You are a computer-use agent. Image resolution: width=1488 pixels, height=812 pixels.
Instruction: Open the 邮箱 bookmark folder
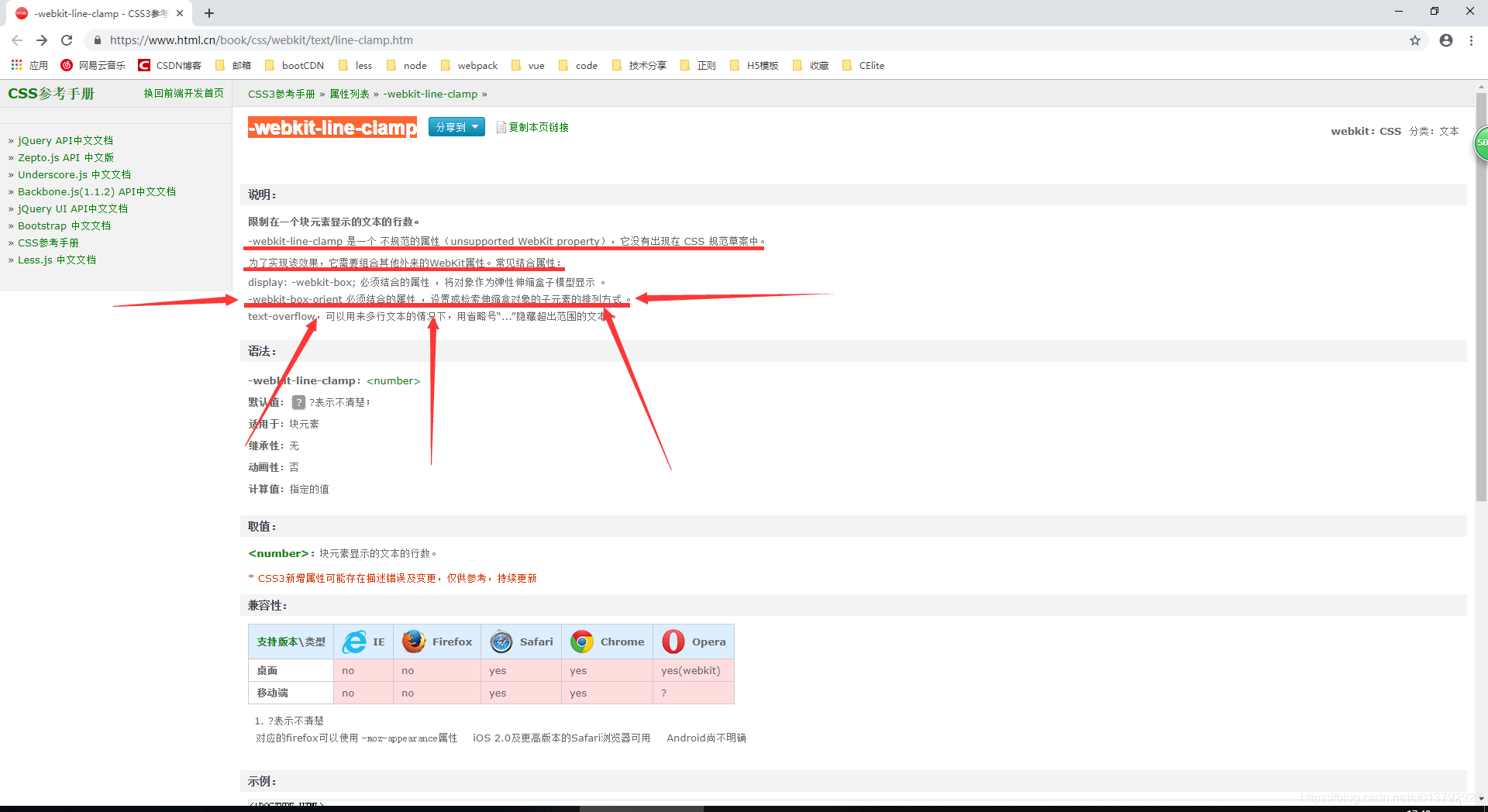pos(232,65)
